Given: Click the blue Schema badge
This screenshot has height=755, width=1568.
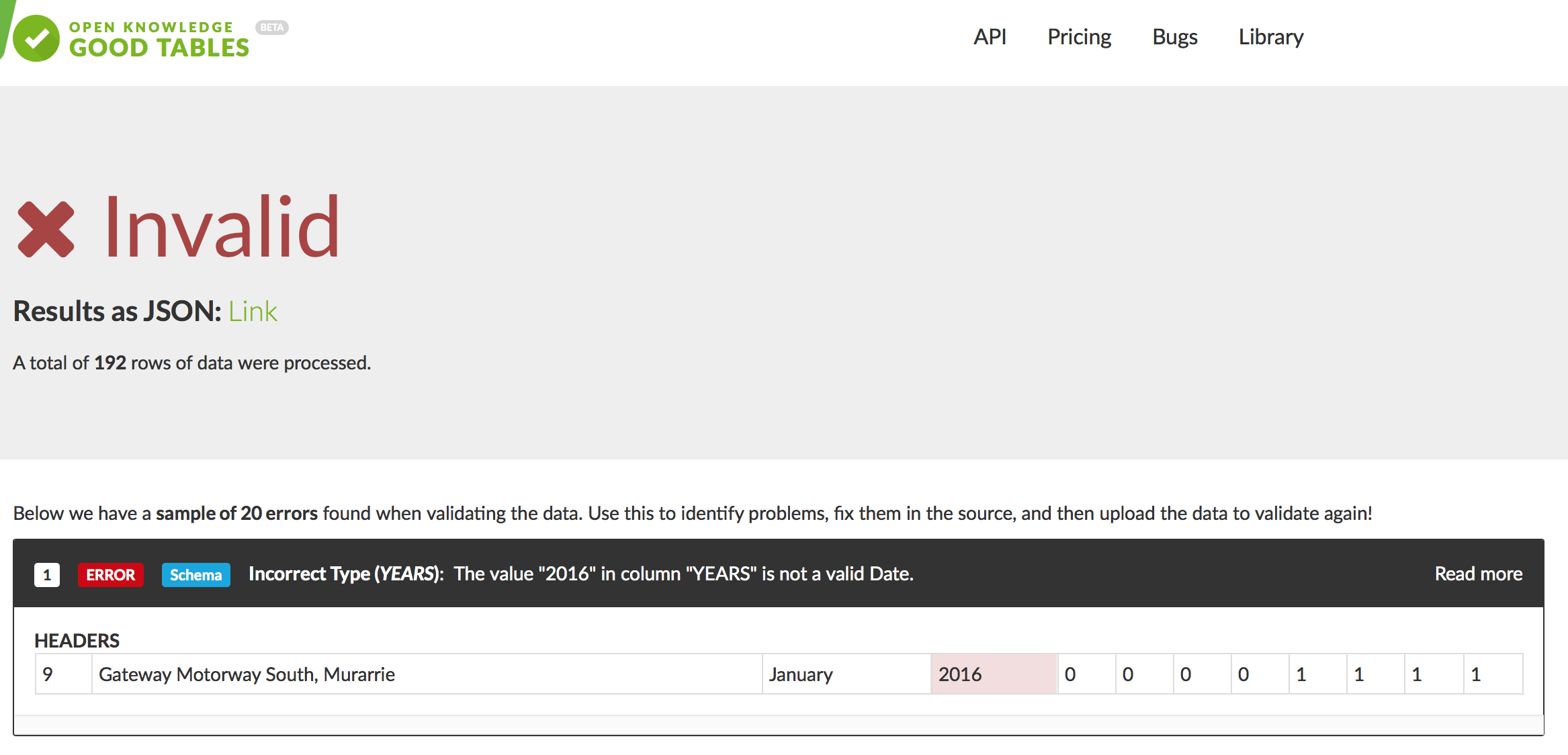Looking at the screenshot, I should point(195,575).
